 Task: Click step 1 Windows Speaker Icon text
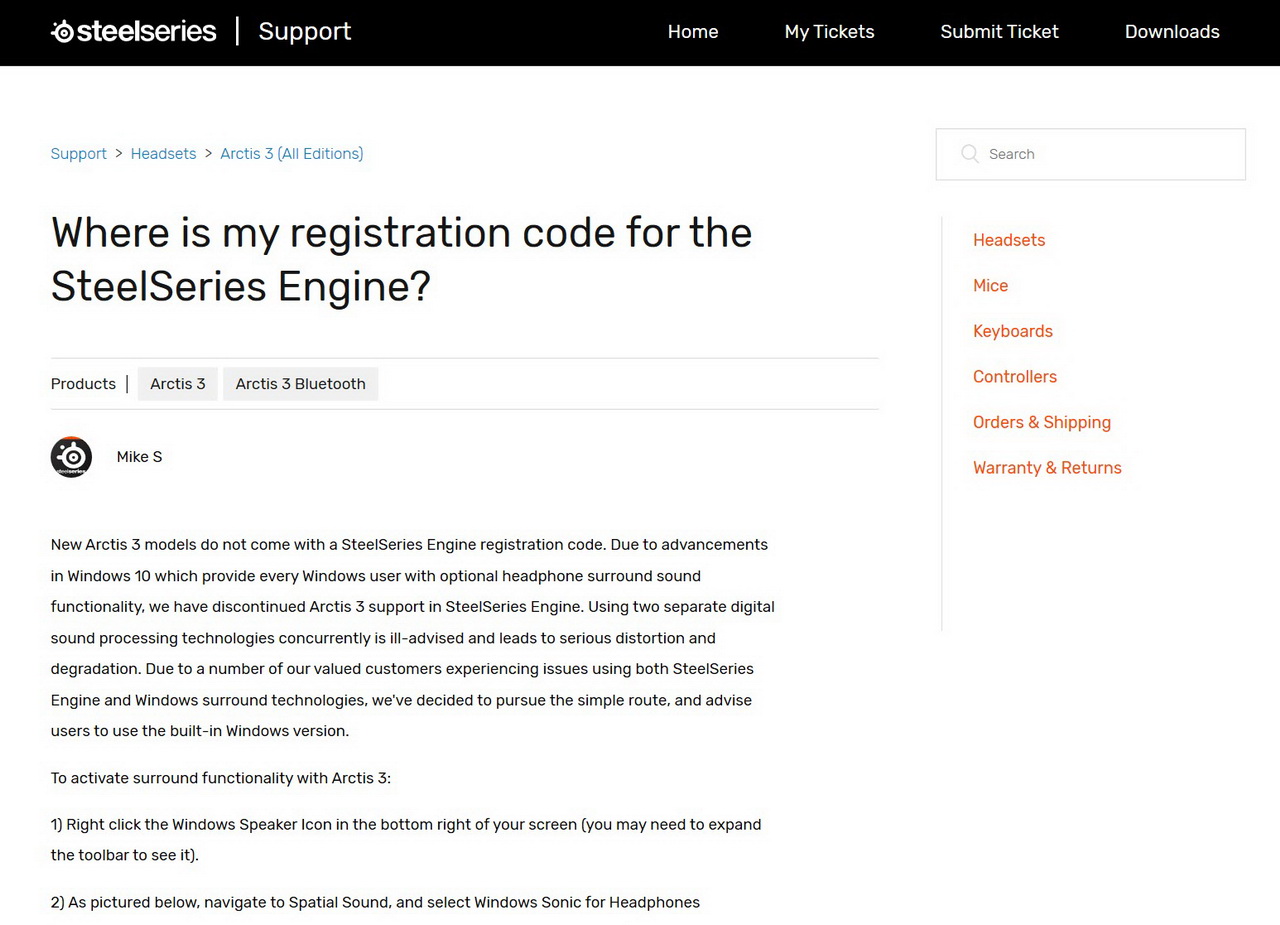tap(406, 840)
